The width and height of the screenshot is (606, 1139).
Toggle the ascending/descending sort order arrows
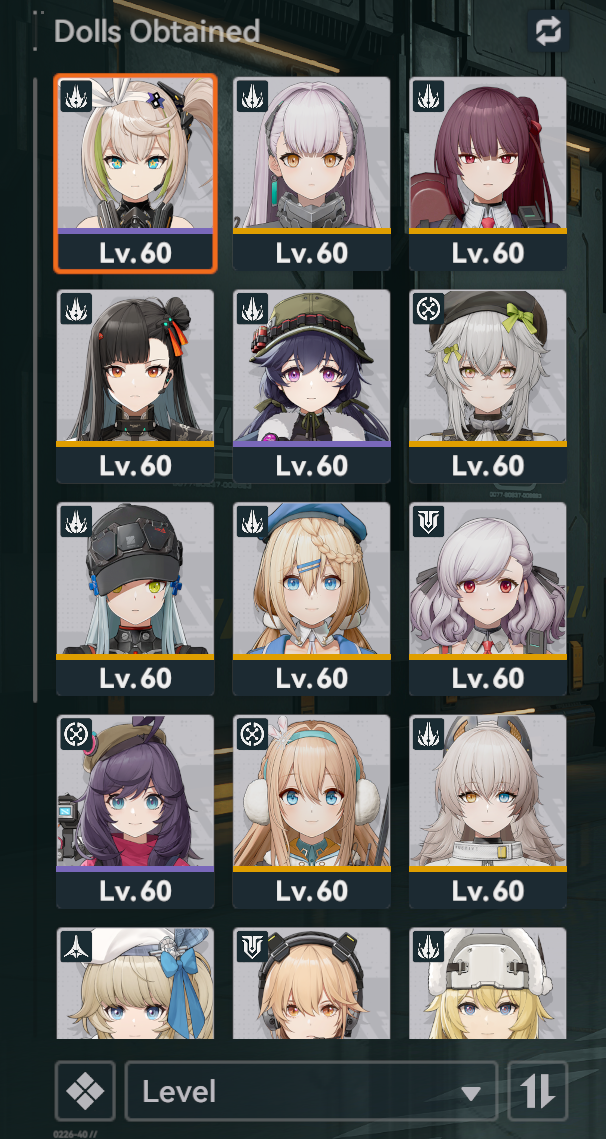tap(538, 1091)
